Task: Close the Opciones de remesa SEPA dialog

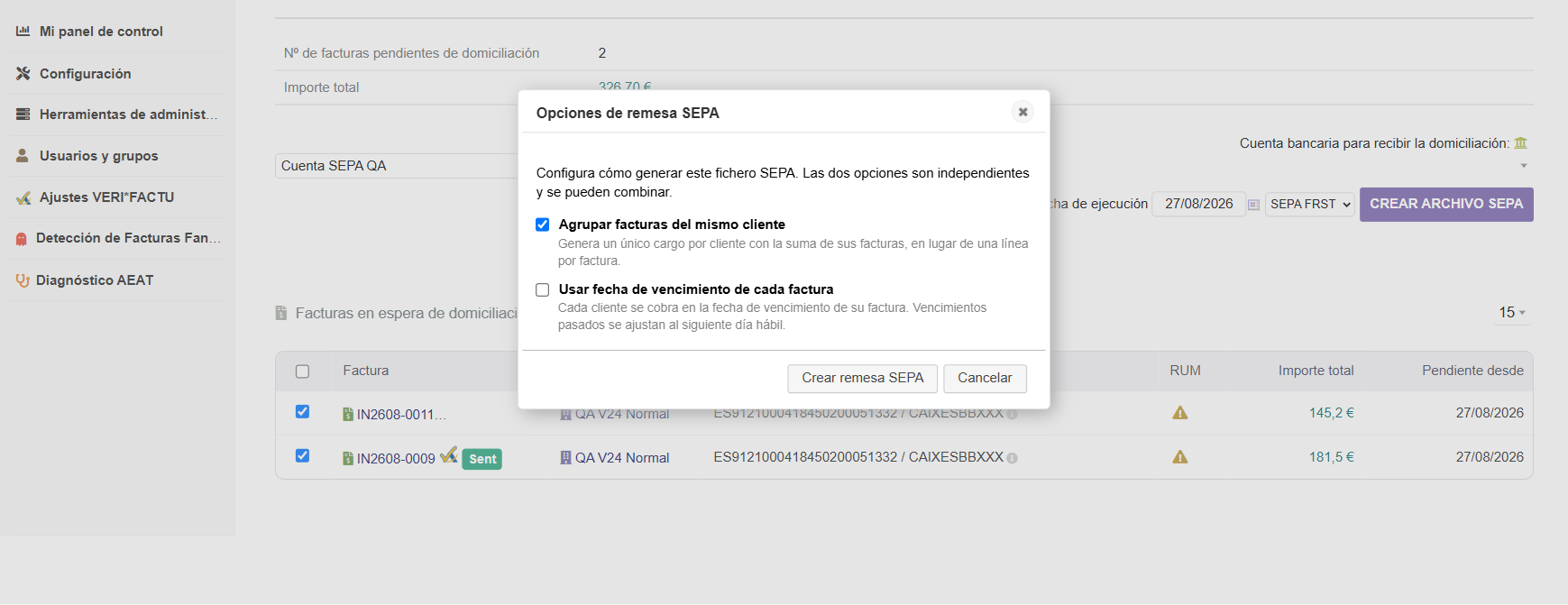Action: pyautogui.click(x=1022, y=112)
